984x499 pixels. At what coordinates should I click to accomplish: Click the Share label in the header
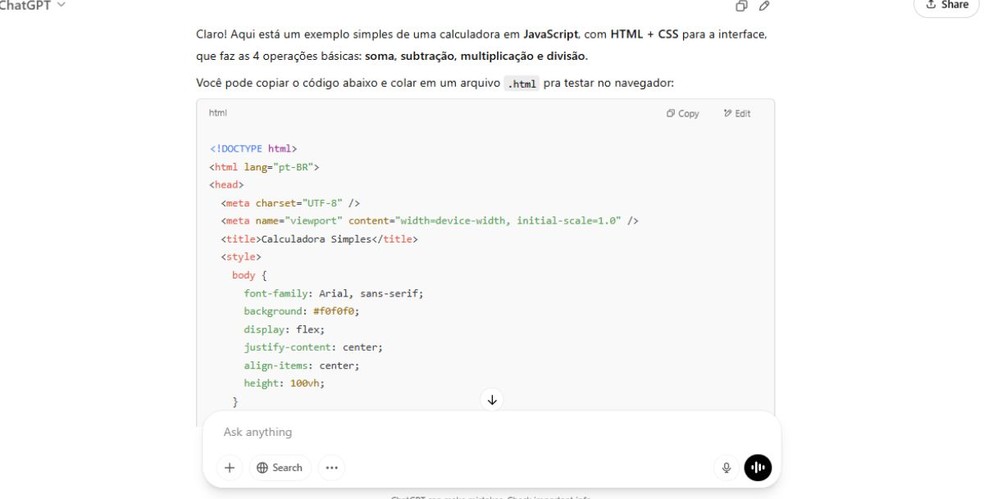coord(955,5)
